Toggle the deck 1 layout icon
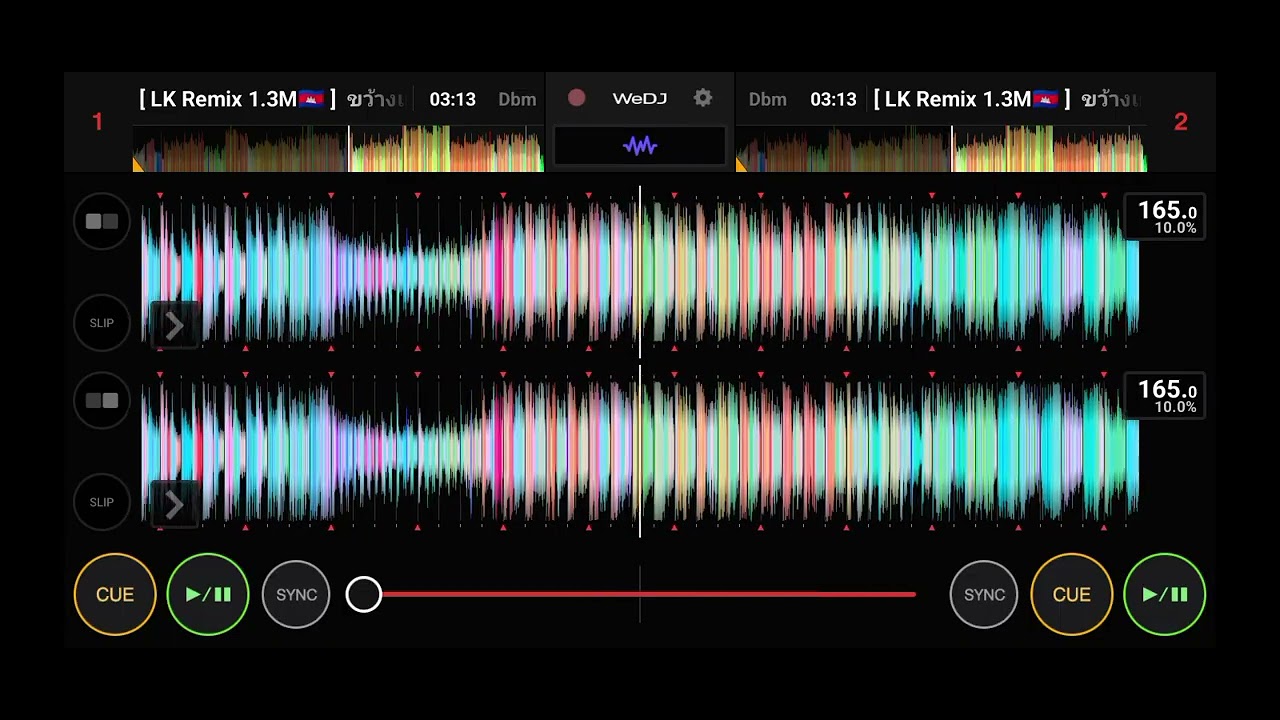Viewport: 1280px width, 720px height. coord(102,221)
